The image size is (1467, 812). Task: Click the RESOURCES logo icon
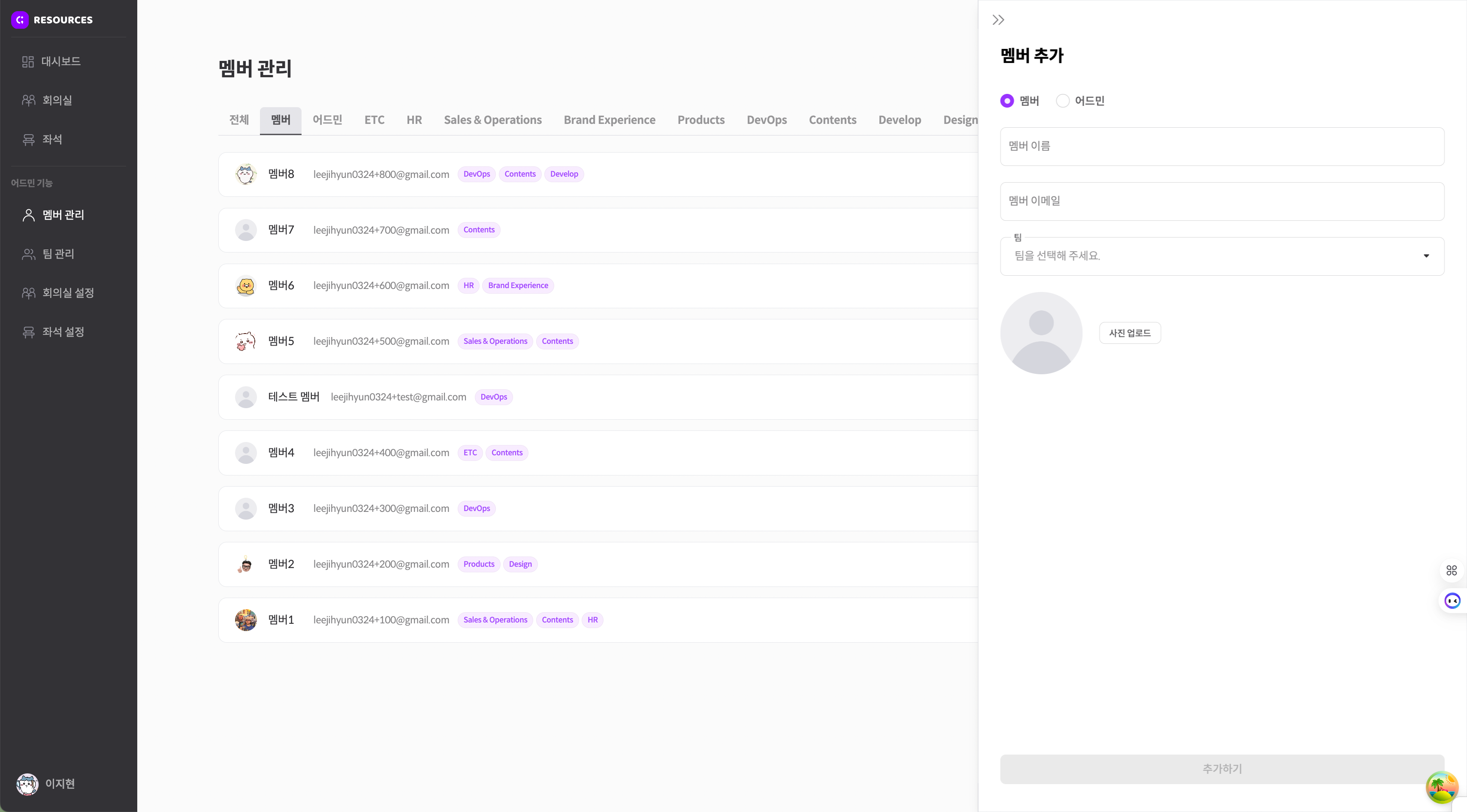[x=20, y=20]
